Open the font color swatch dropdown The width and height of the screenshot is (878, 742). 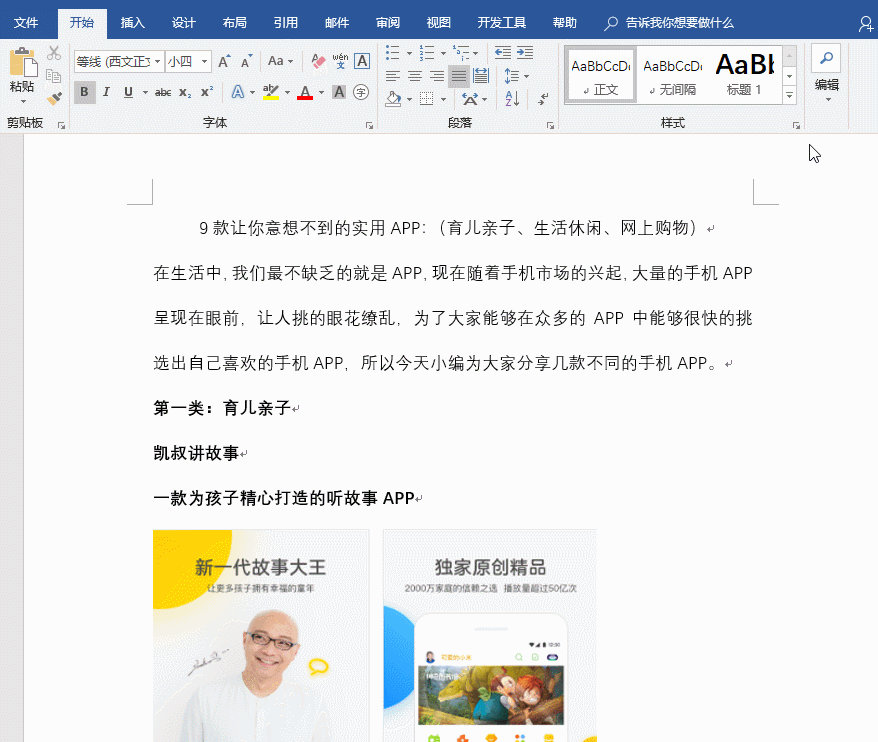pyautogui.click(x=319, y=93)
